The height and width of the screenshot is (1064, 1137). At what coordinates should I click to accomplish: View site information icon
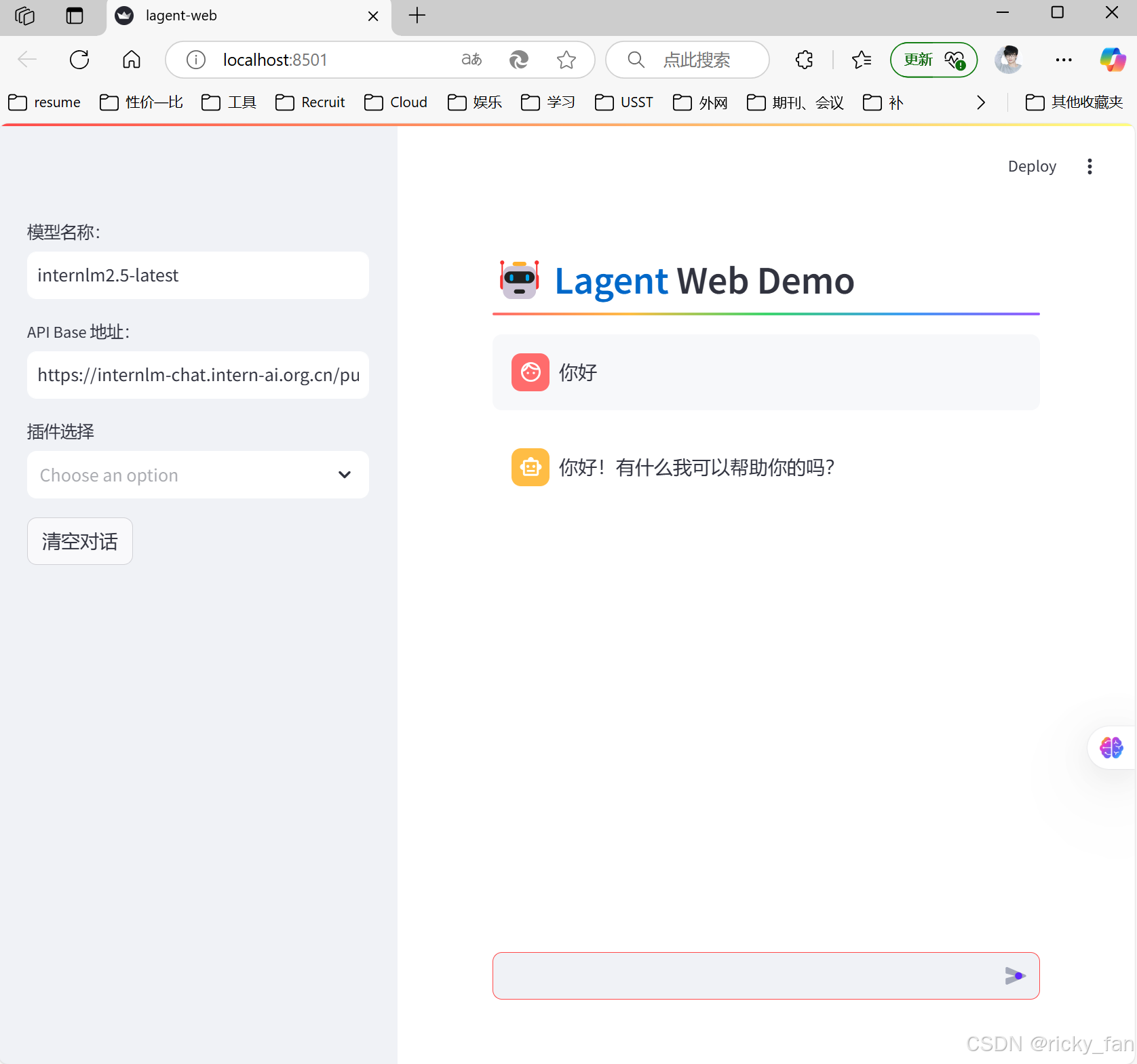[x=196, y=60]
